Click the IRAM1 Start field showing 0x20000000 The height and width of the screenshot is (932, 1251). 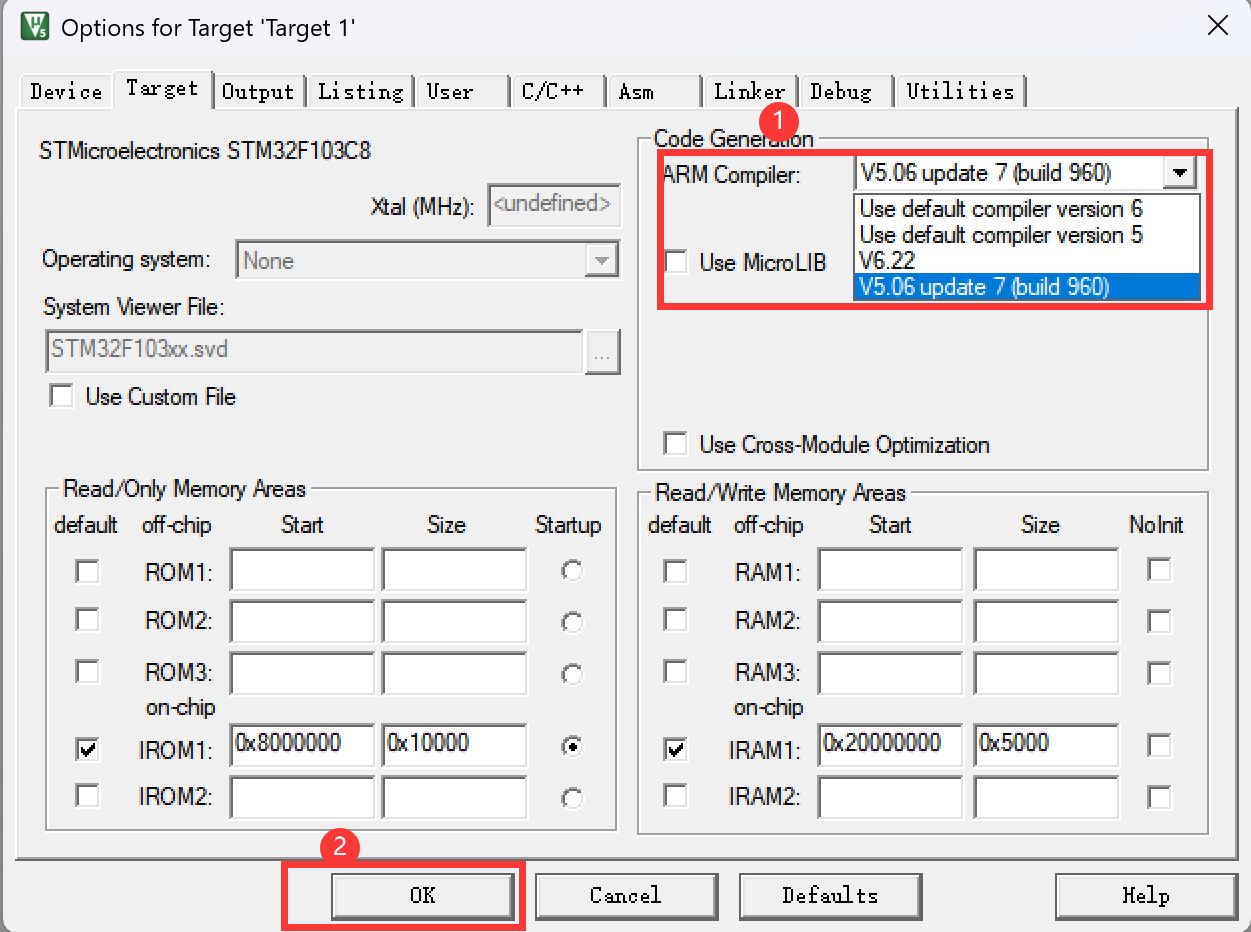click(889, 744)
